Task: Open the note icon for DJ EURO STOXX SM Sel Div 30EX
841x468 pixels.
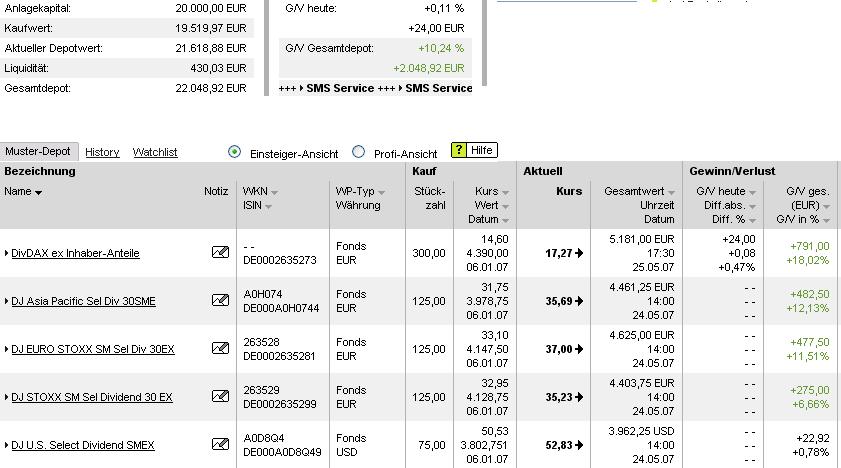Action: tap(220, 348)
